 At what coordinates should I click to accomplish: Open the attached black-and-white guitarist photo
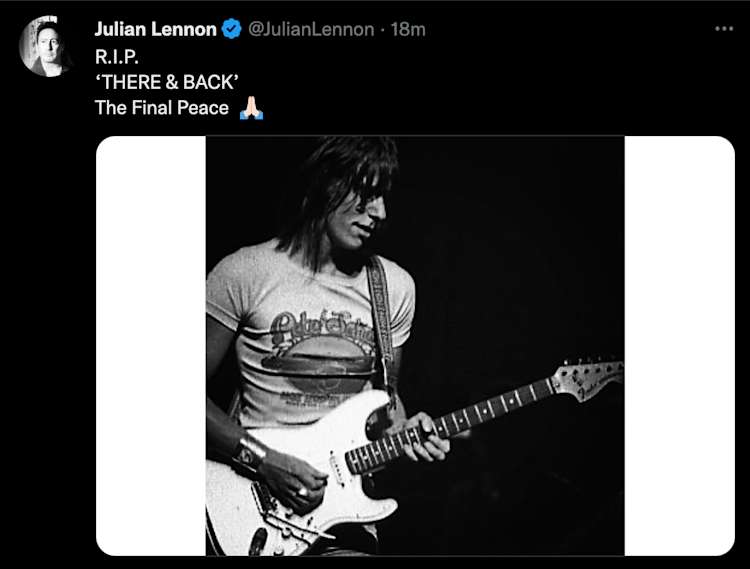coord(415,346)
